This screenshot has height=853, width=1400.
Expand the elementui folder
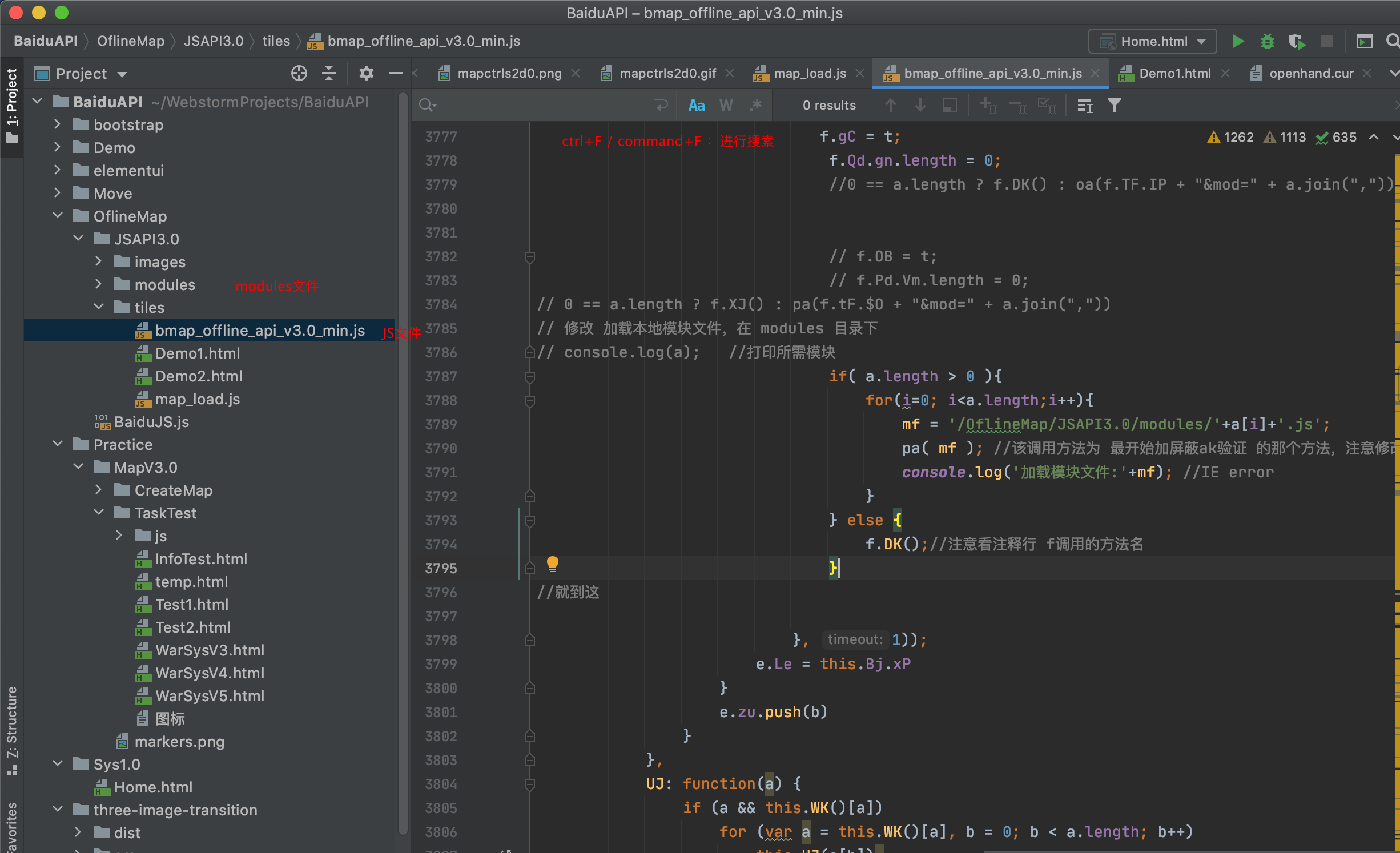pyautogui.click(x=57, y=170)
